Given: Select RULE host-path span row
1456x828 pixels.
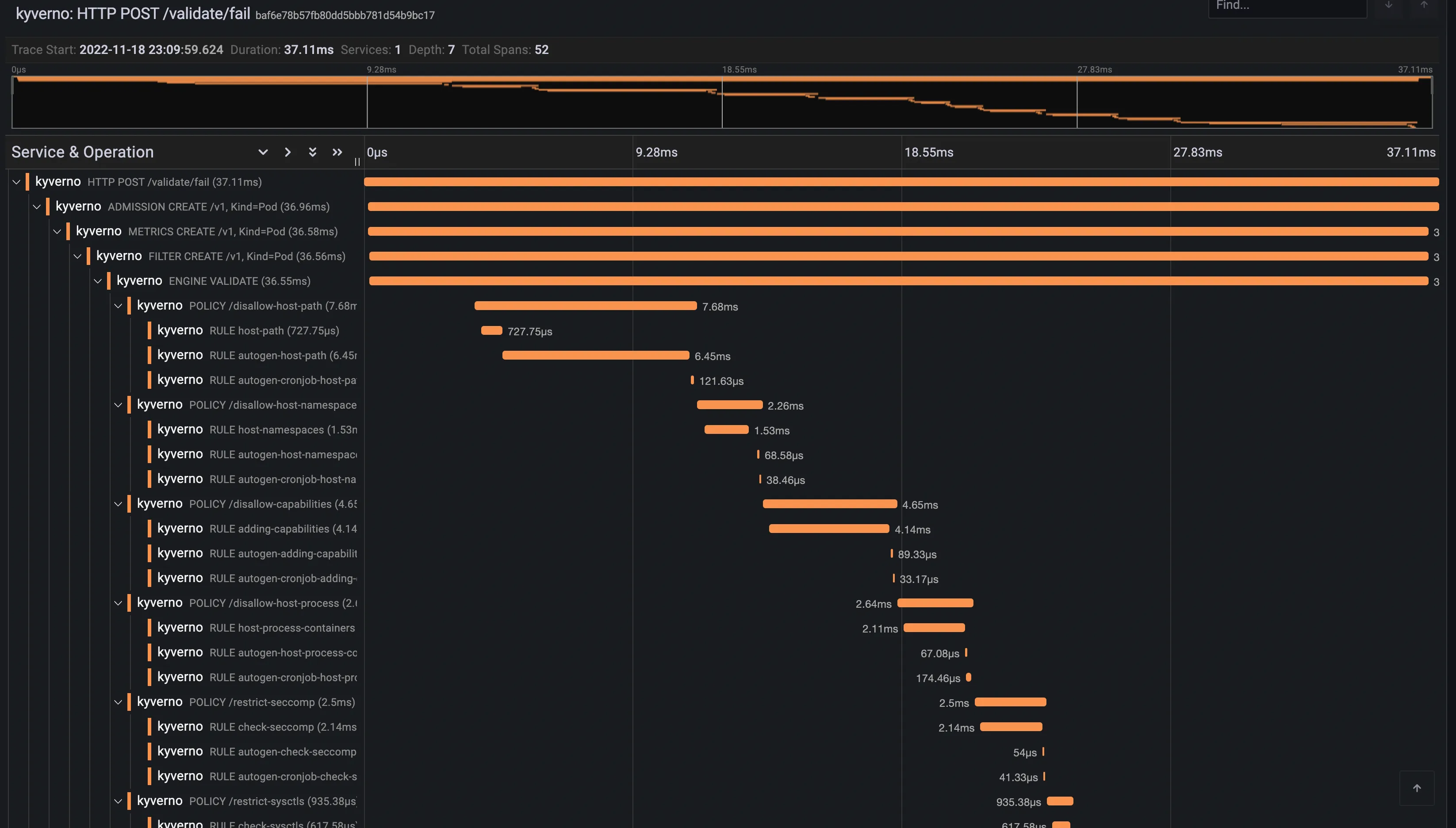Looking at the screenshot, I should click(x=274, y=331).
